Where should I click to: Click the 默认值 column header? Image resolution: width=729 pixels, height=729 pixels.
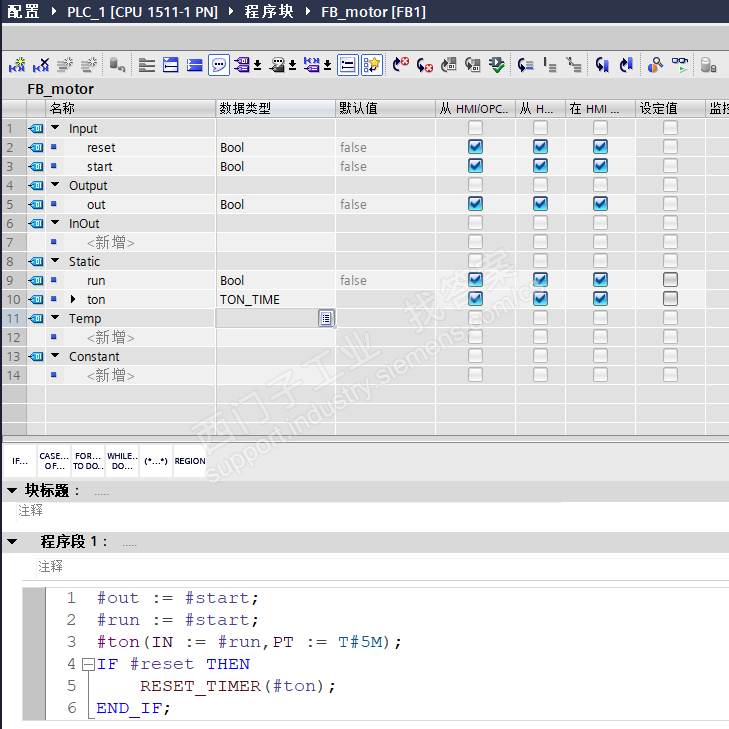tap(385, 108)
